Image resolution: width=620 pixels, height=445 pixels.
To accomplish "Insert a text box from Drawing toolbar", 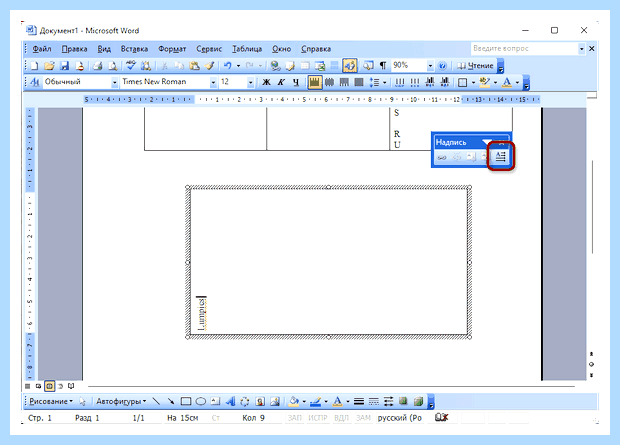I will point(215,401).
